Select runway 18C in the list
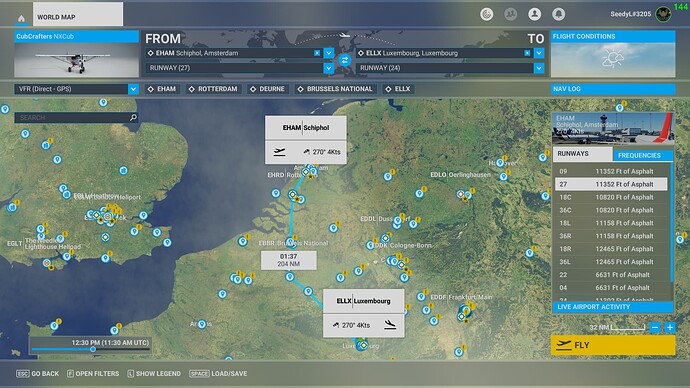The image size is (690, 388). pyautogui.click(x=611, y=197)
